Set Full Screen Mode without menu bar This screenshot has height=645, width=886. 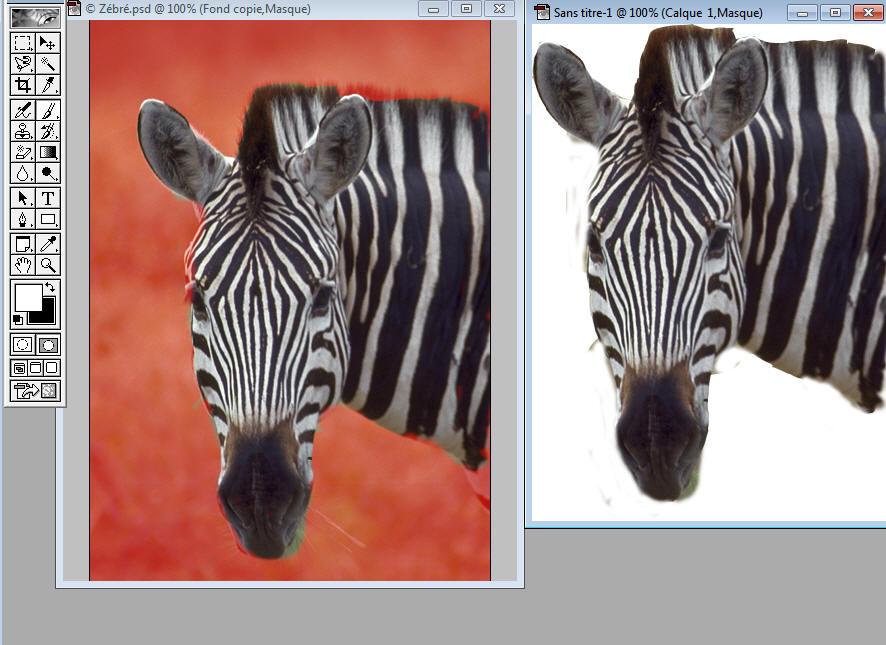(x=51, y=368)
